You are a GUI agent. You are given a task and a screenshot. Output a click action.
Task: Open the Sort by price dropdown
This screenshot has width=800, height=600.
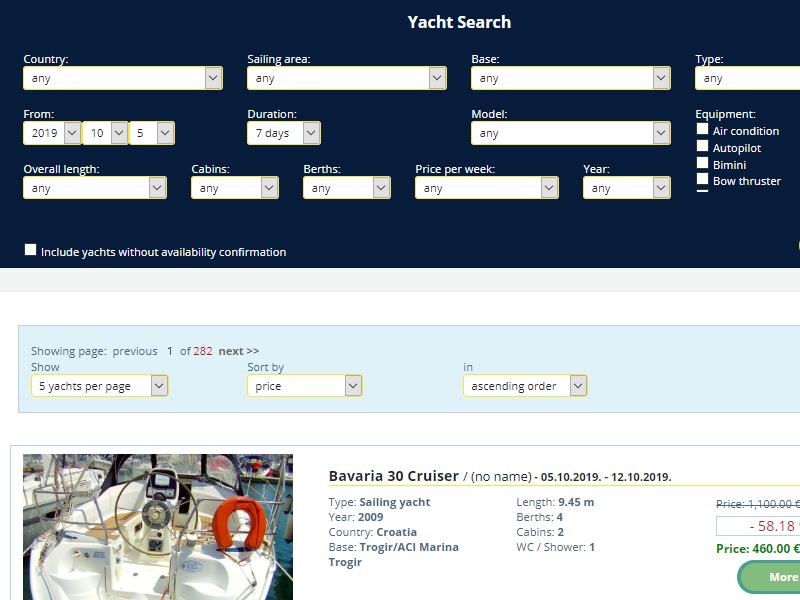coord(305,386)
